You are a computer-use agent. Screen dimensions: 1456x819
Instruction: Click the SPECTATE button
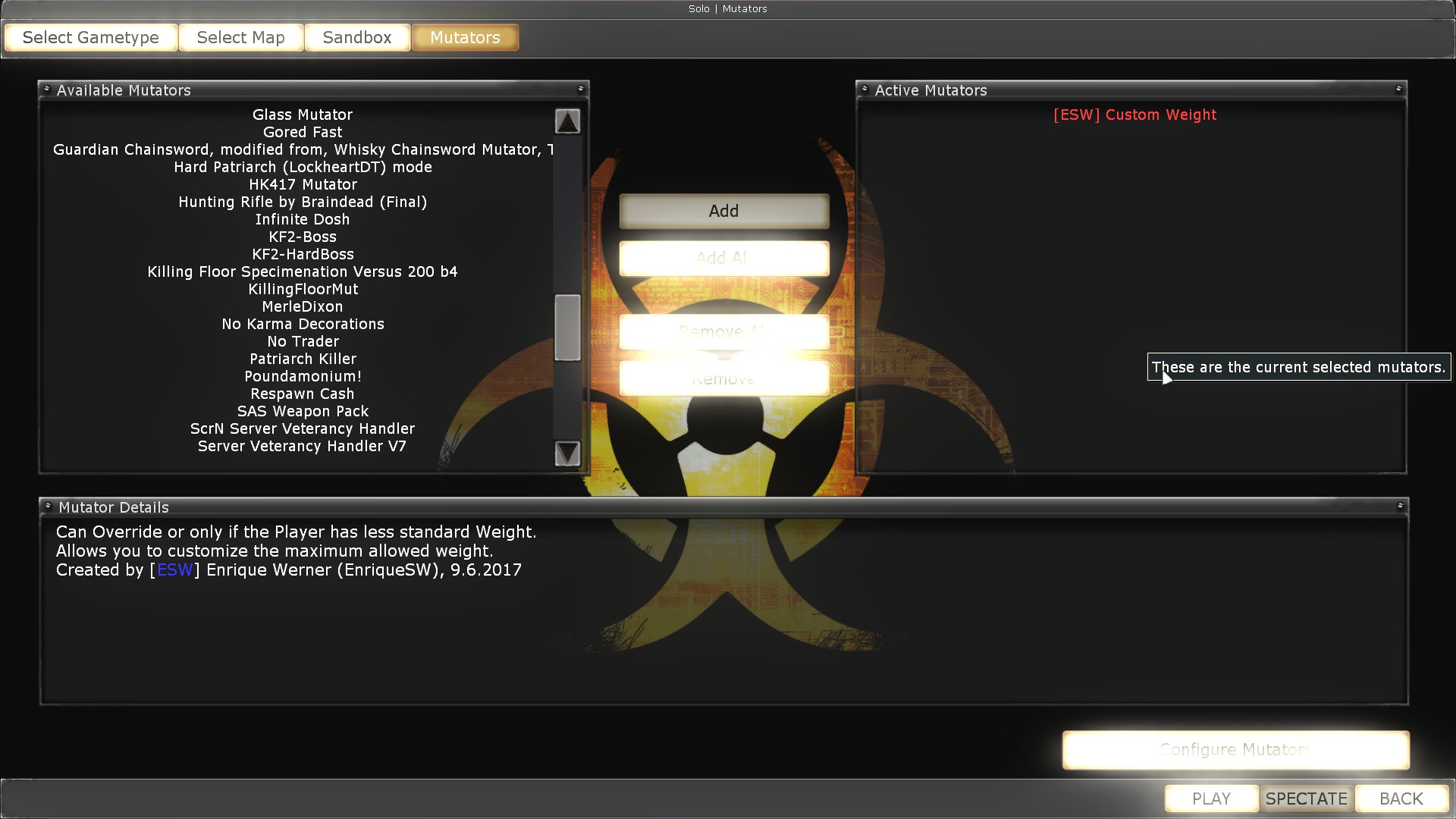[1307, 799]
